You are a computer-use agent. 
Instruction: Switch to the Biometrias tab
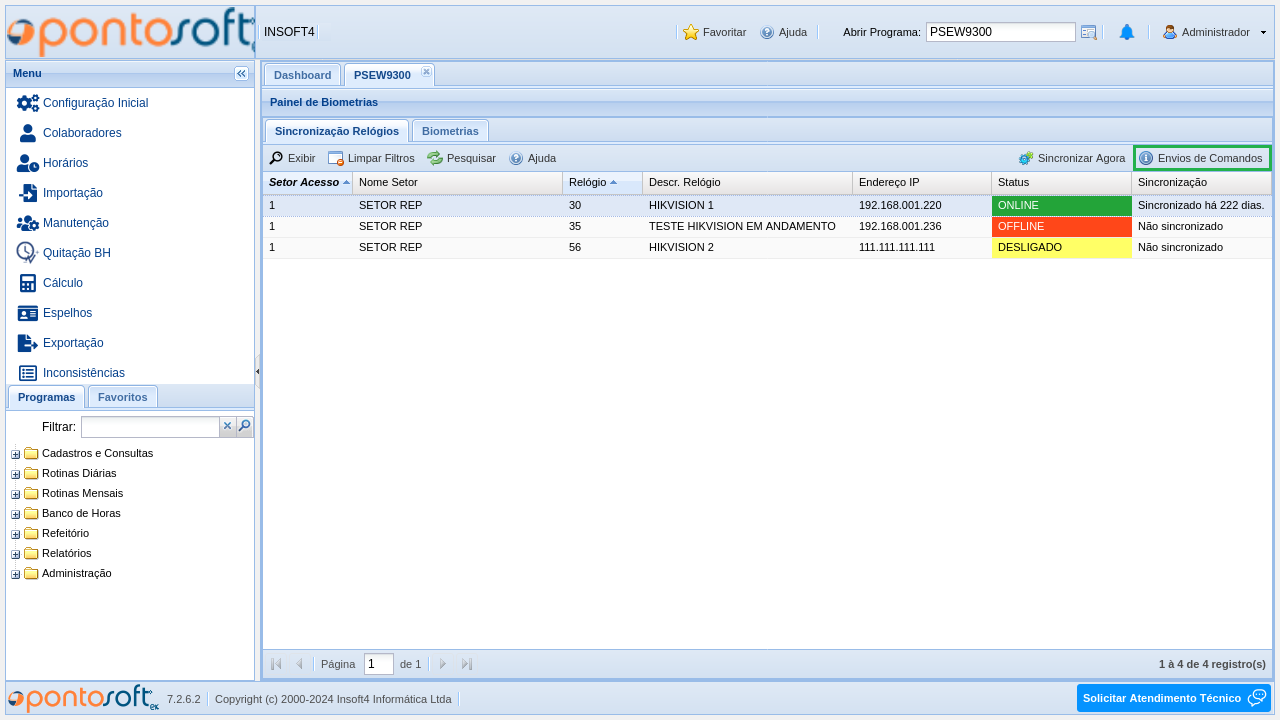(x=450, y=131)
